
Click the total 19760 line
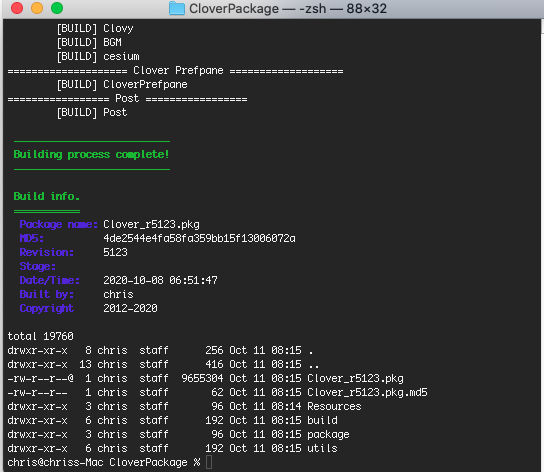pos(41,336)
